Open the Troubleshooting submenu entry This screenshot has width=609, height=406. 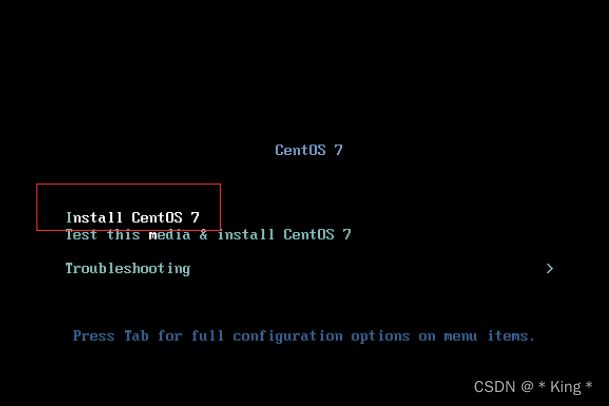pos(128,268)
